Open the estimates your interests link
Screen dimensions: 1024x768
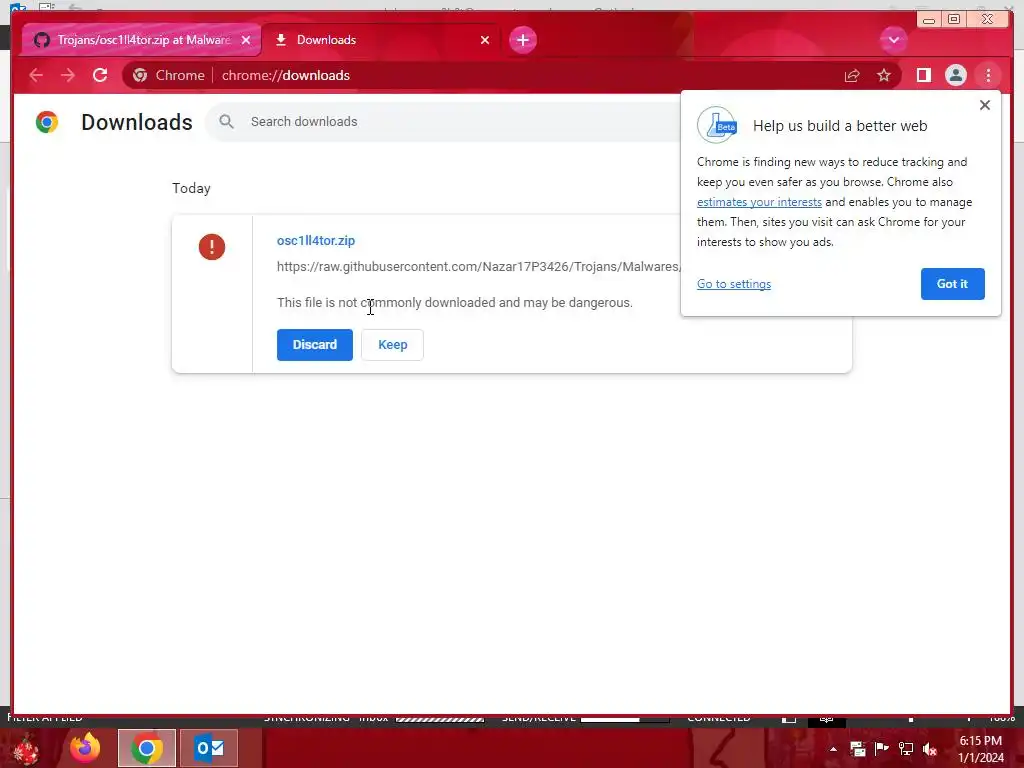[x=759, y=202]
